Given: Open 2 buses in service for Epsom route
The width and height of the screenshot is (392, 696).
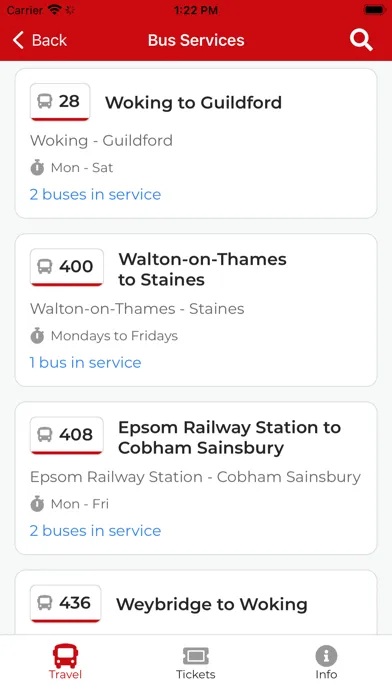Looking at the screenshot, I should point(95,531).
